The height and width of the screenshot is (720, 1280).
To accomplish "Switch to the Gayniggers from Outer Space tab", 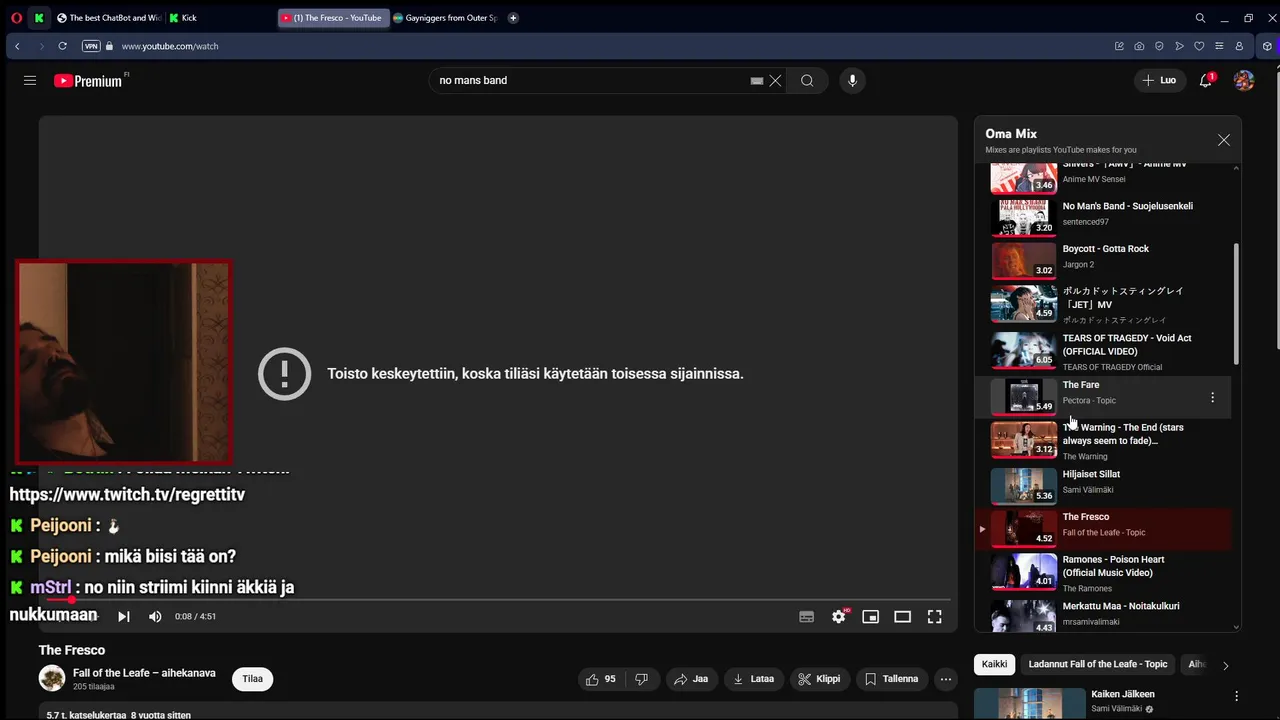I will (445, 18).
